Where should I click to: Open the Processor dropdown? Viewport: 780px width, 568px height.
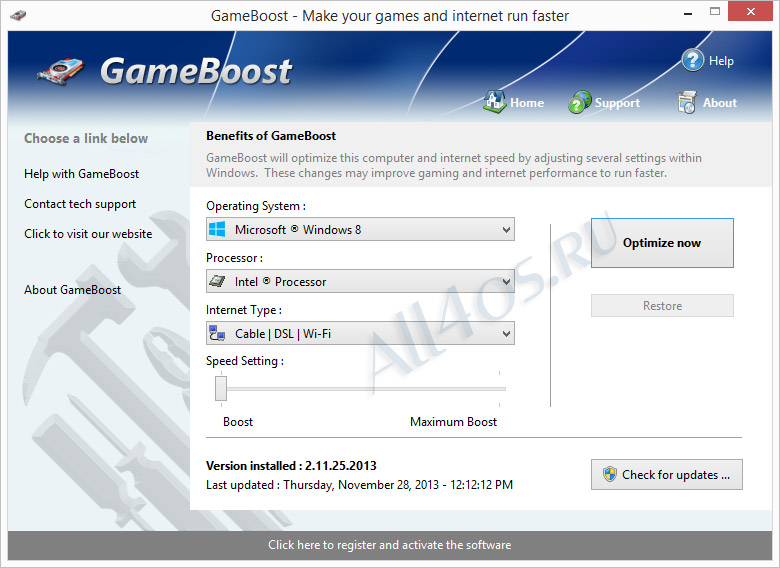[360, 282]
